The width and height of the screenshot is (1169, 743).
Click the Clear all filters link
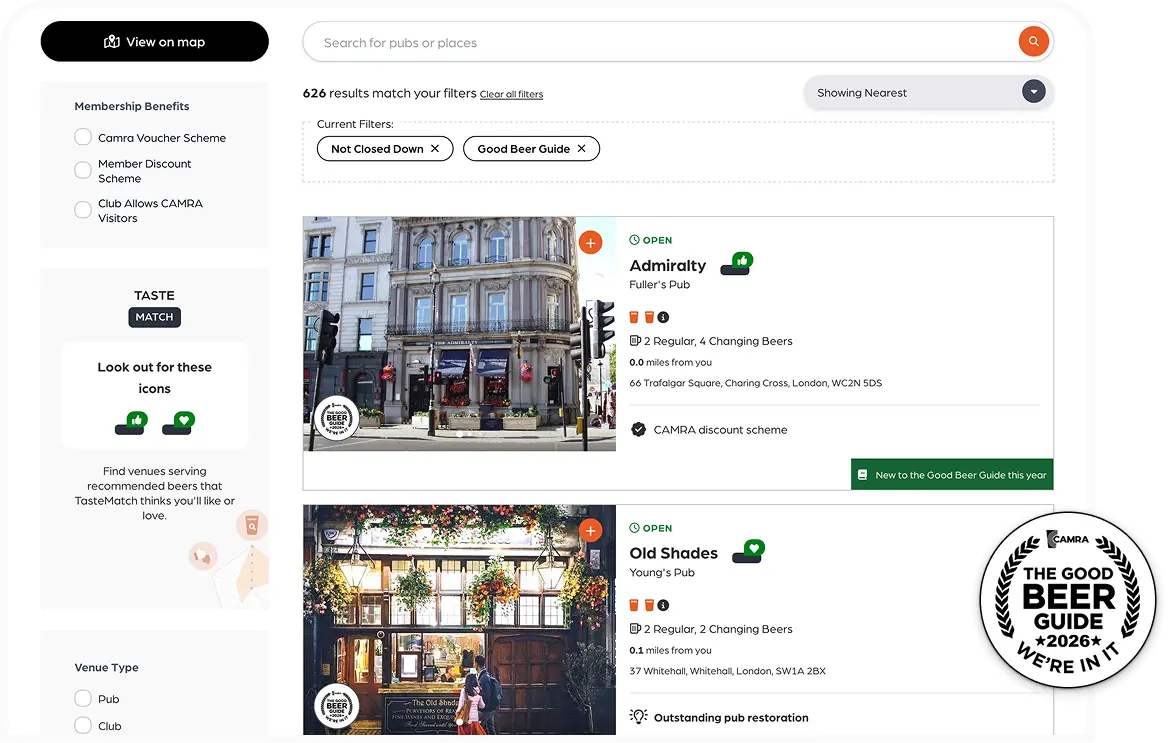coord(511,94)
